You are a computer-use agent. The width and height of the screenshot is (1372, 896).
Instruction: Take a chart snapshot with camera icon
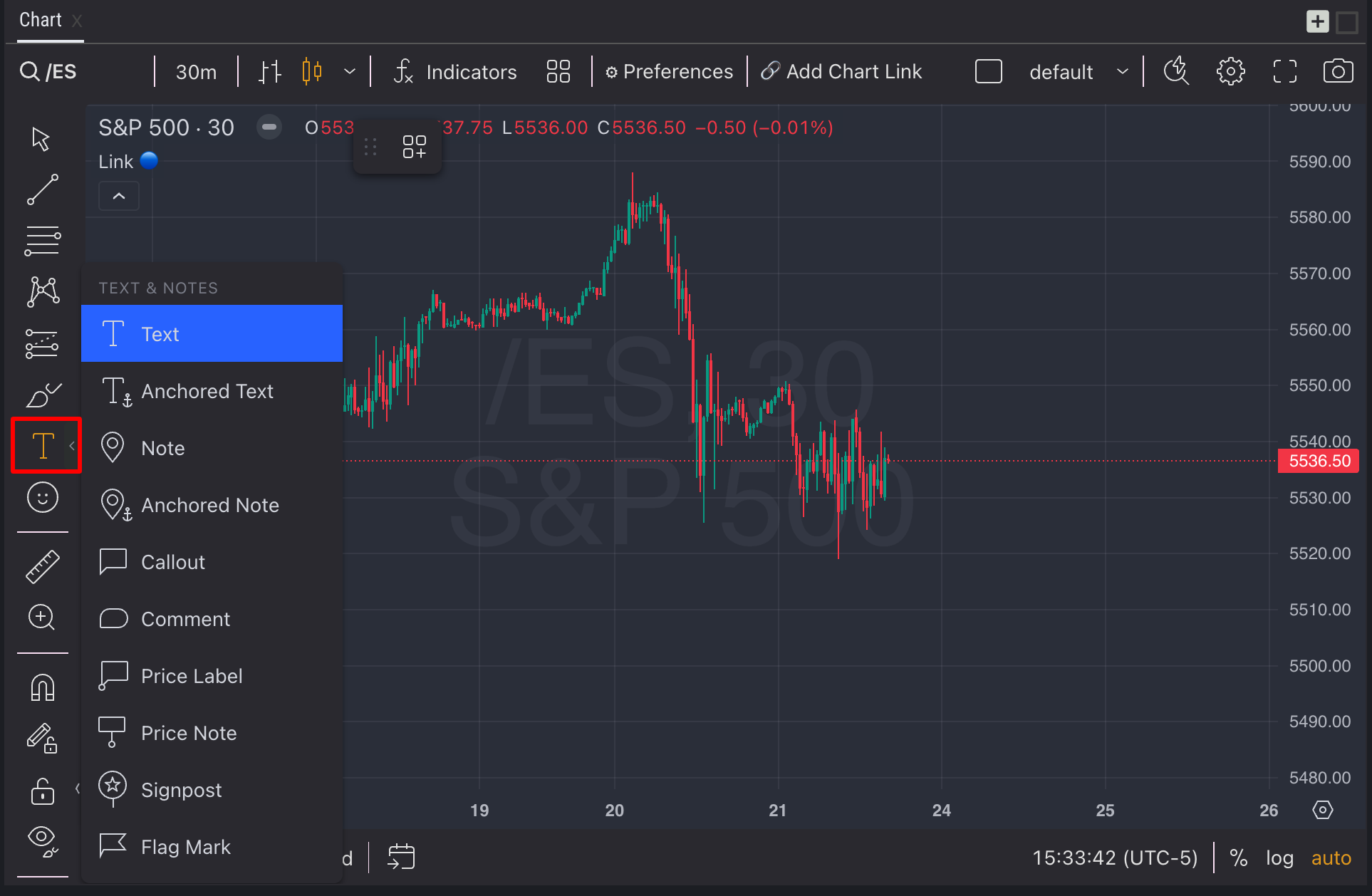point(1338,72)
